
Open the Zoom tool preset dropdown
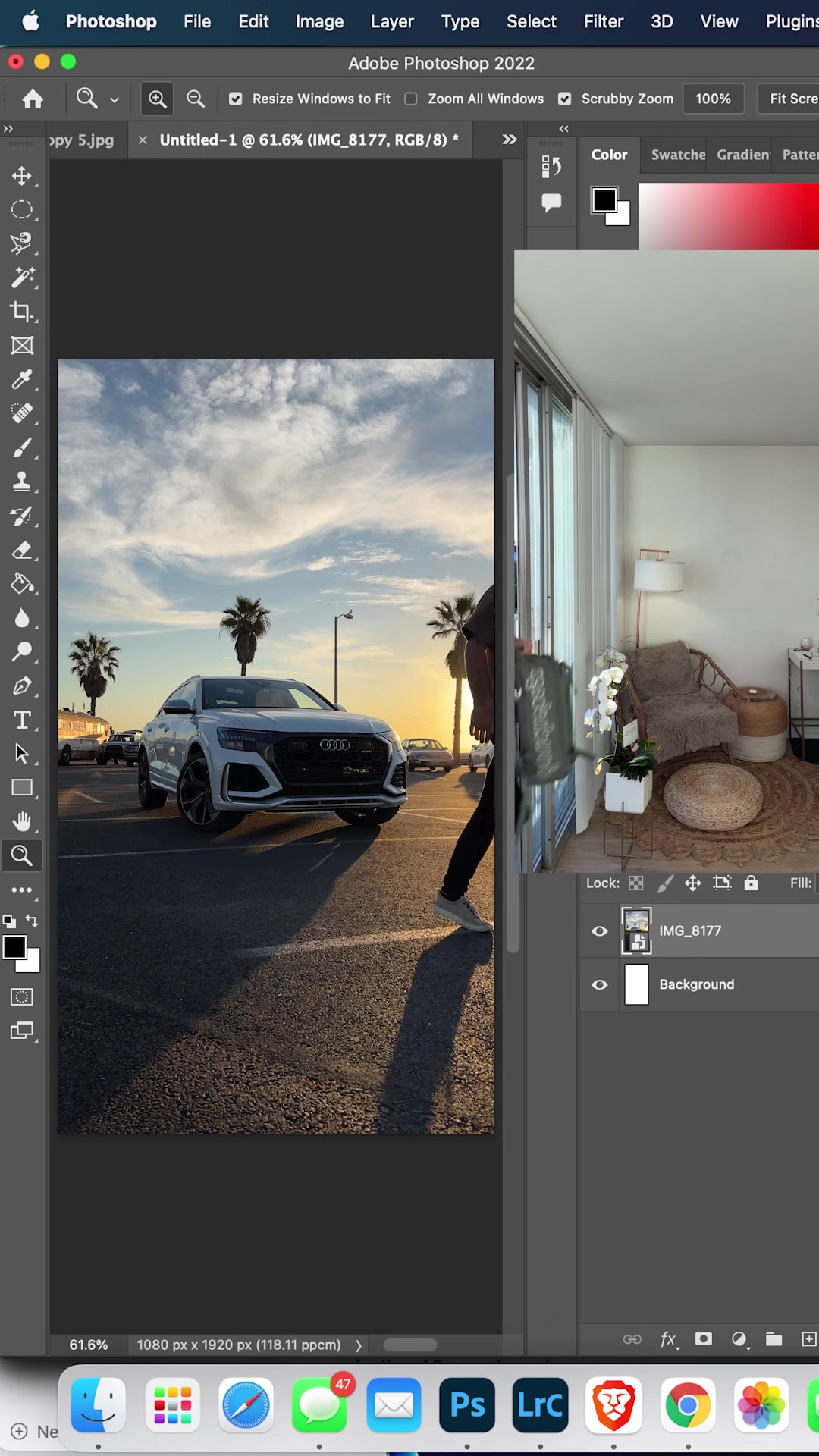(x=115, y=99)
